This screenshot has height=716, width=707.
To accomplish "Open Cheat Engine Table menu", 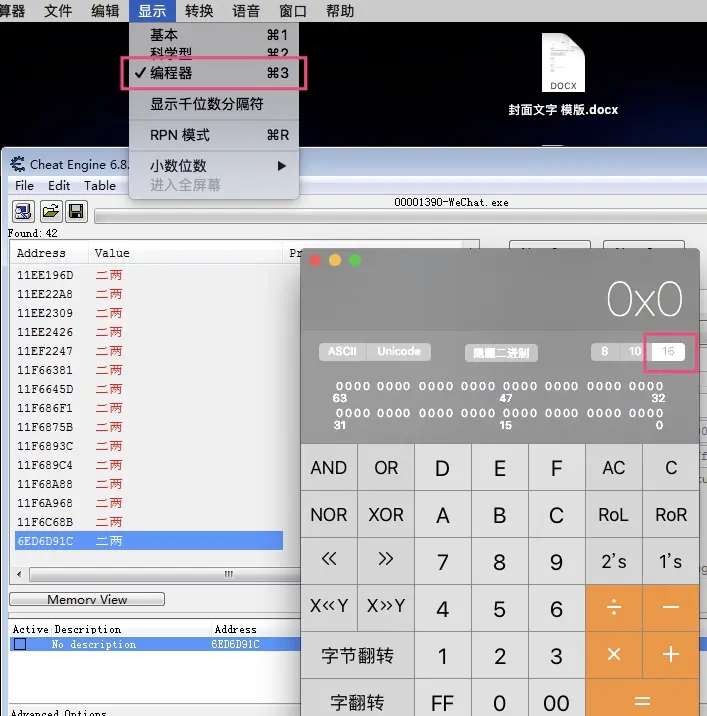I will point(100,186).
